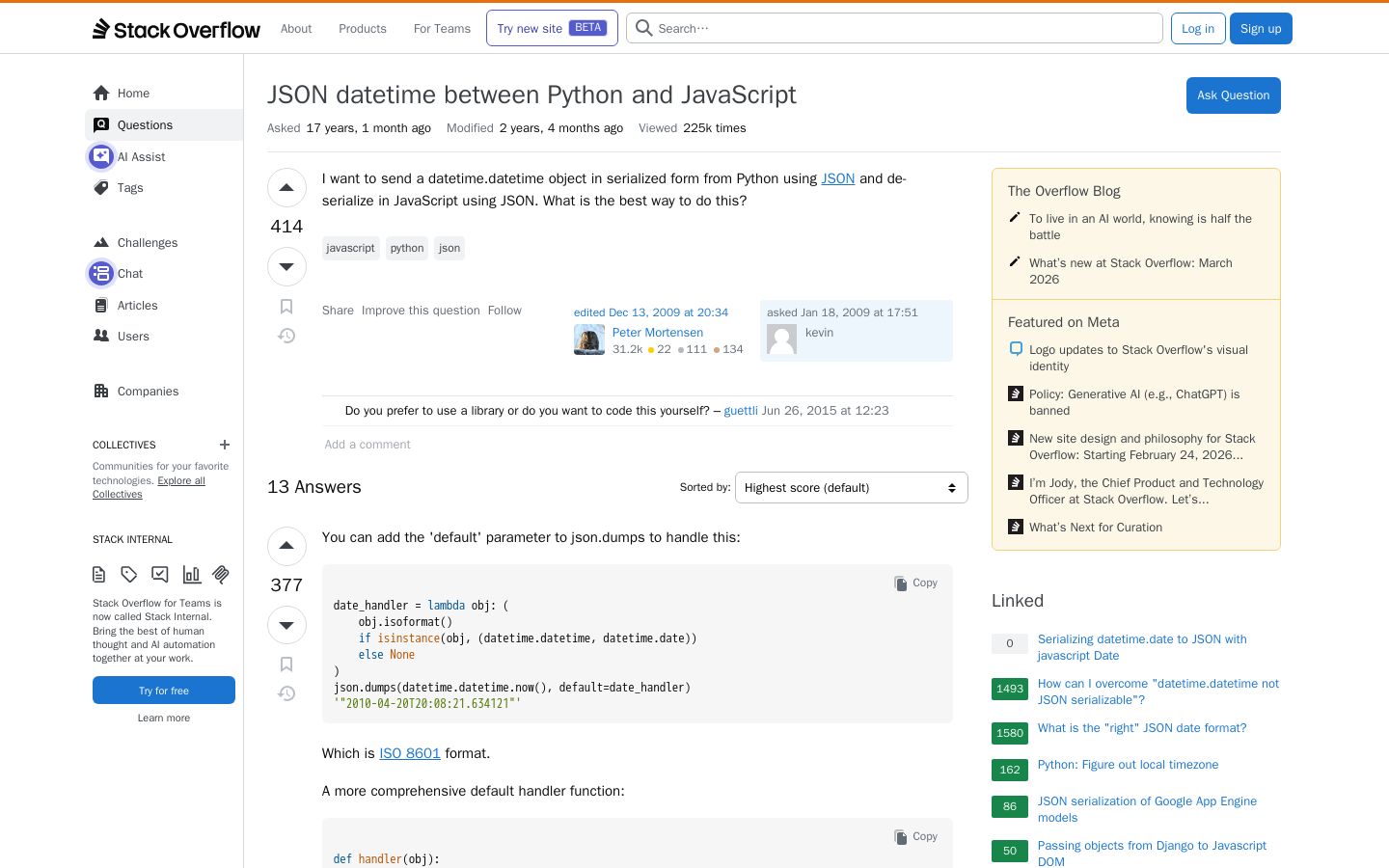
Task: Open Companies in the sidebar
Action: click(x=164, y=391)
